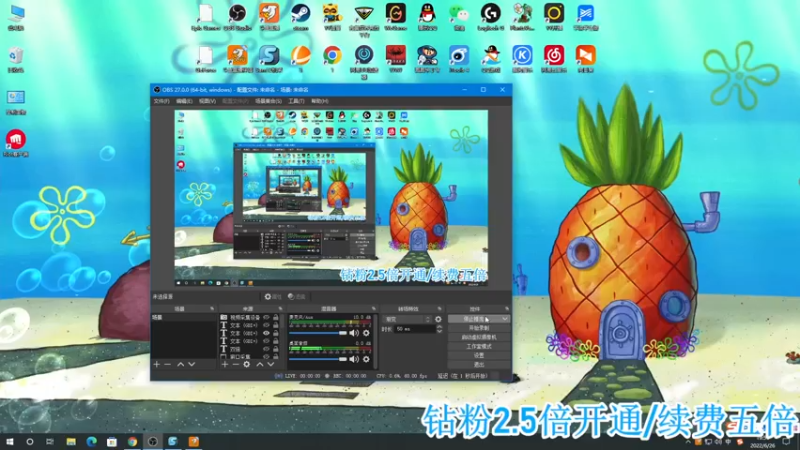
Task: Move the scene down in Scenes dock
Action: (192, 364)
